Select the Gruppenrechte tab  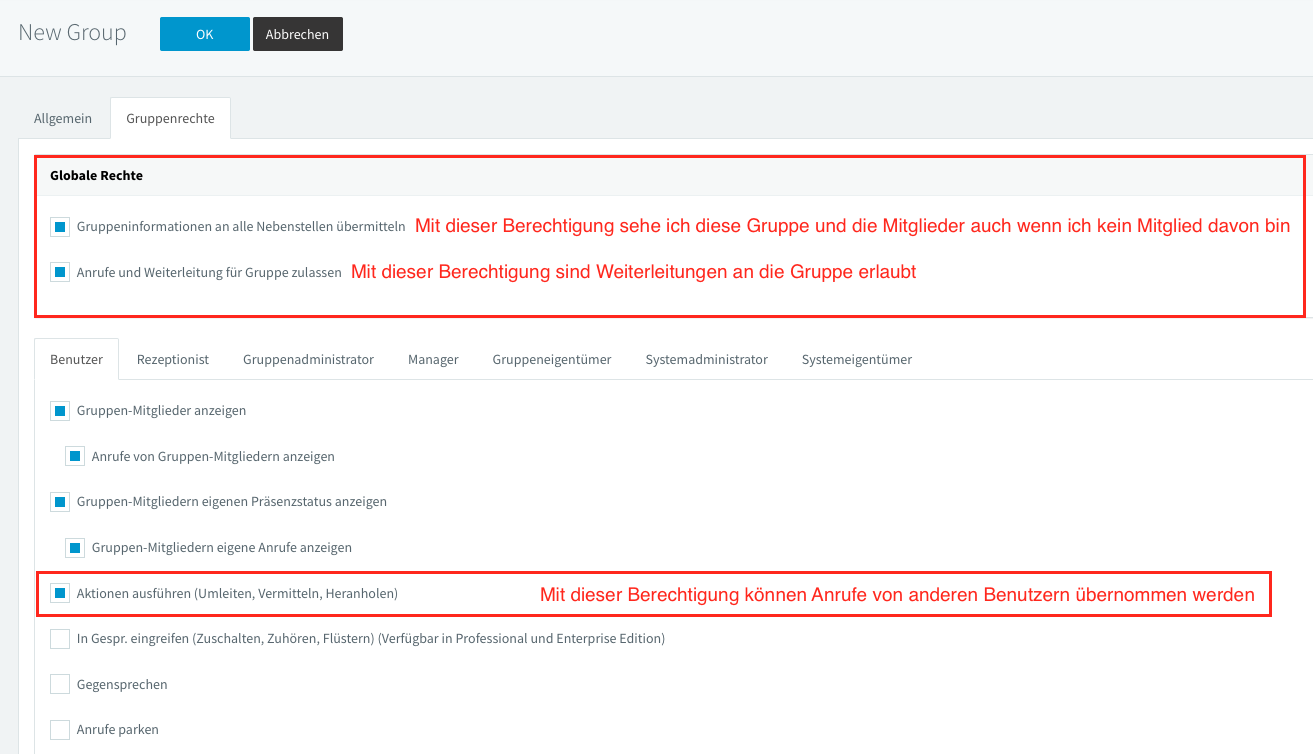click(170, 118)
